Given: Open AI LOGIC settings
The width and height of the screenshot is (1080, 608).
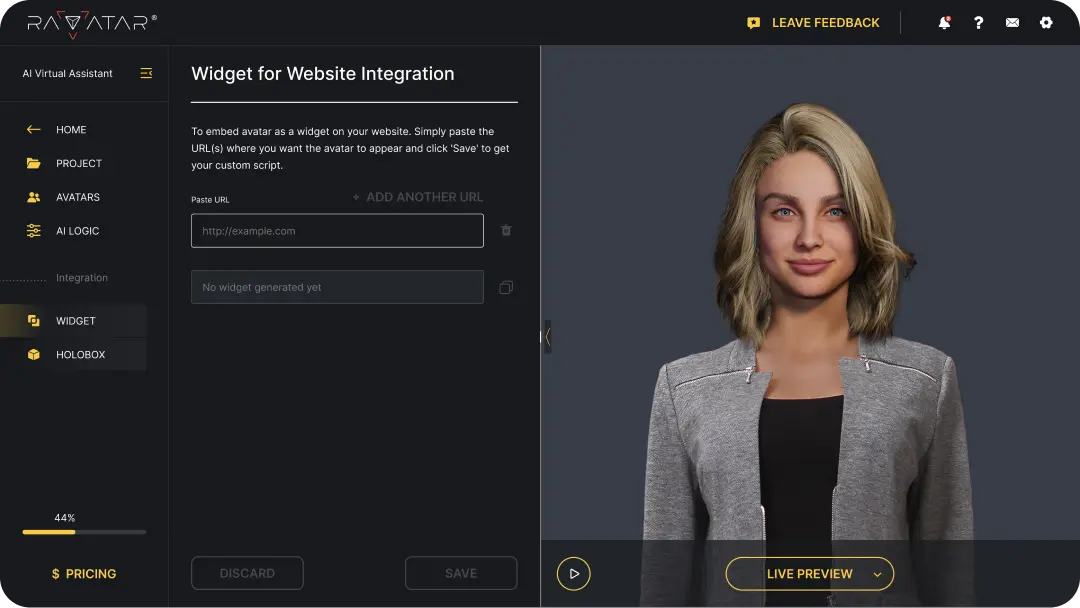Looking at the screenshot, I should click(77, 231).
